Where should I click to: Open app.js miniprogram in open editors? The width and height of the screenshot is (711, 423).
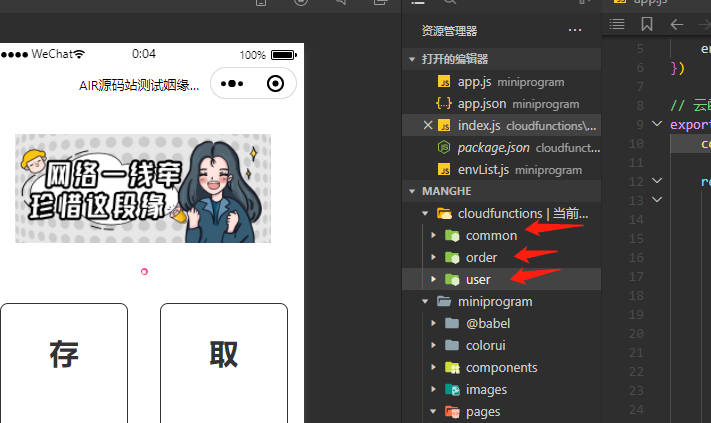(x=501, y=82)
